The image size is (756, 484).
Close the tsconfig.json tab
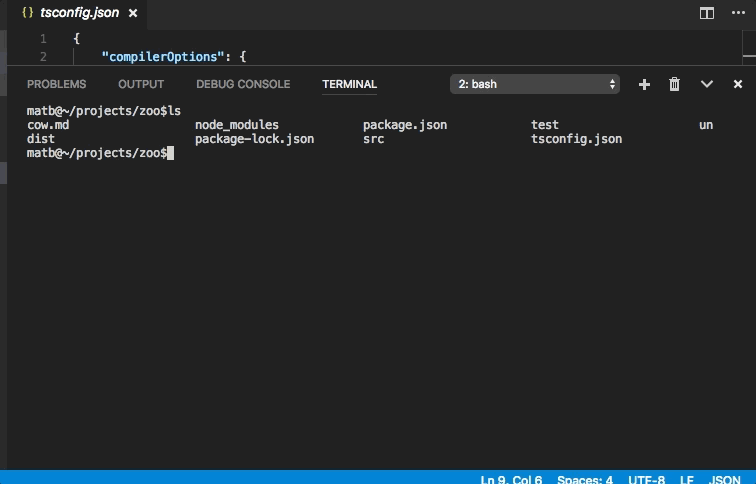[133, 13]
